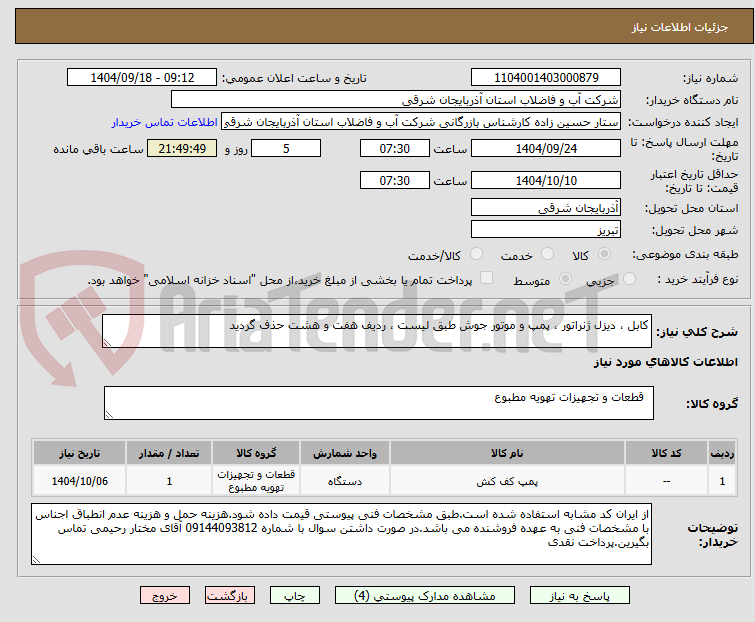Screen dimensions: 755x622
Task: Click the announcement date field 1404/09/18 - 09:12
Action: point(142,78)
